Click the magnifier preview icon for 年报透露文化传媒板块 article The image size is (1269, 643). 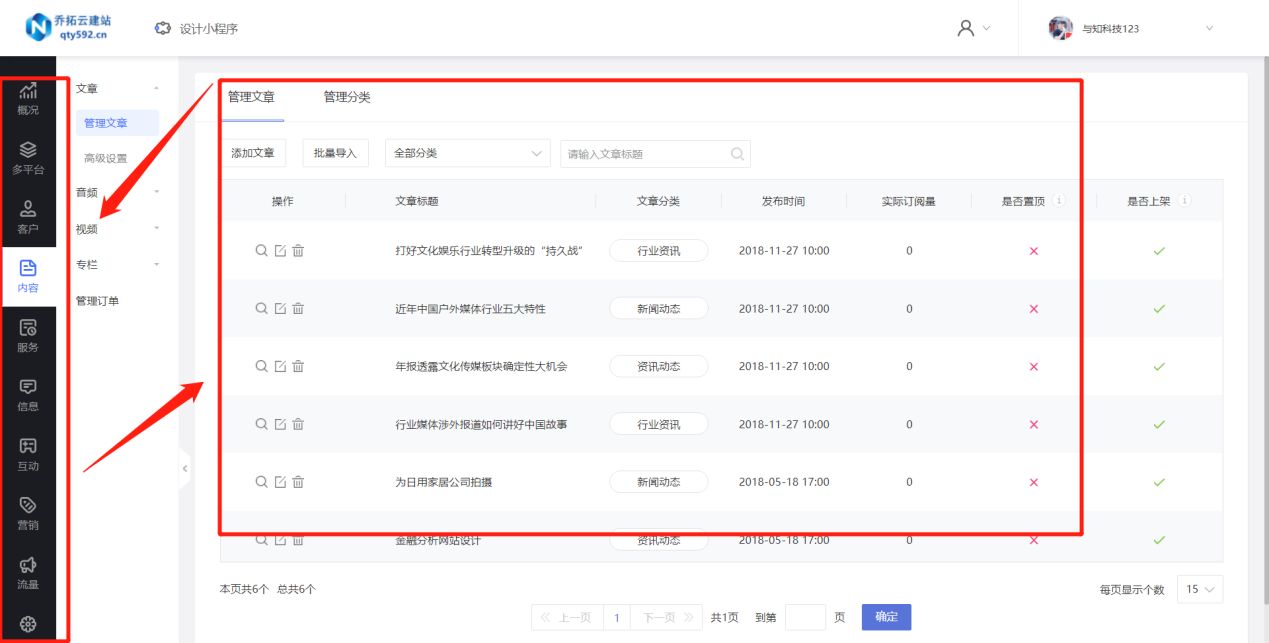click(x=261, y=365)
